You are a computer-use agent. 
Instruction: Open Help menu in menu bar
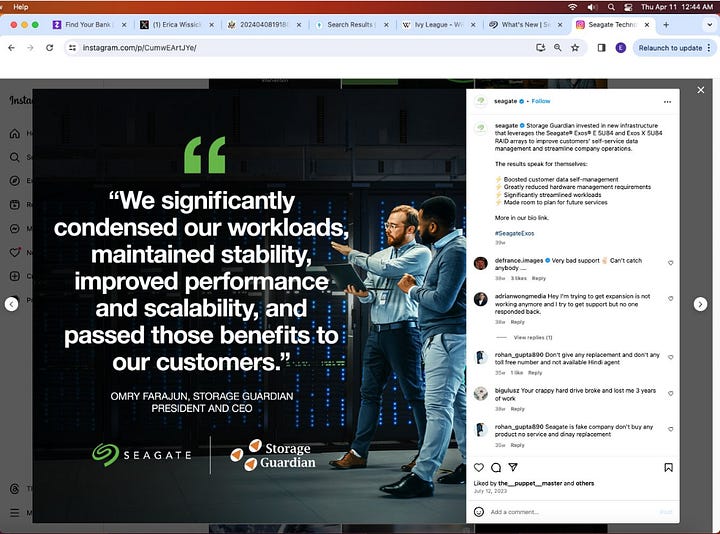[21, 7]
